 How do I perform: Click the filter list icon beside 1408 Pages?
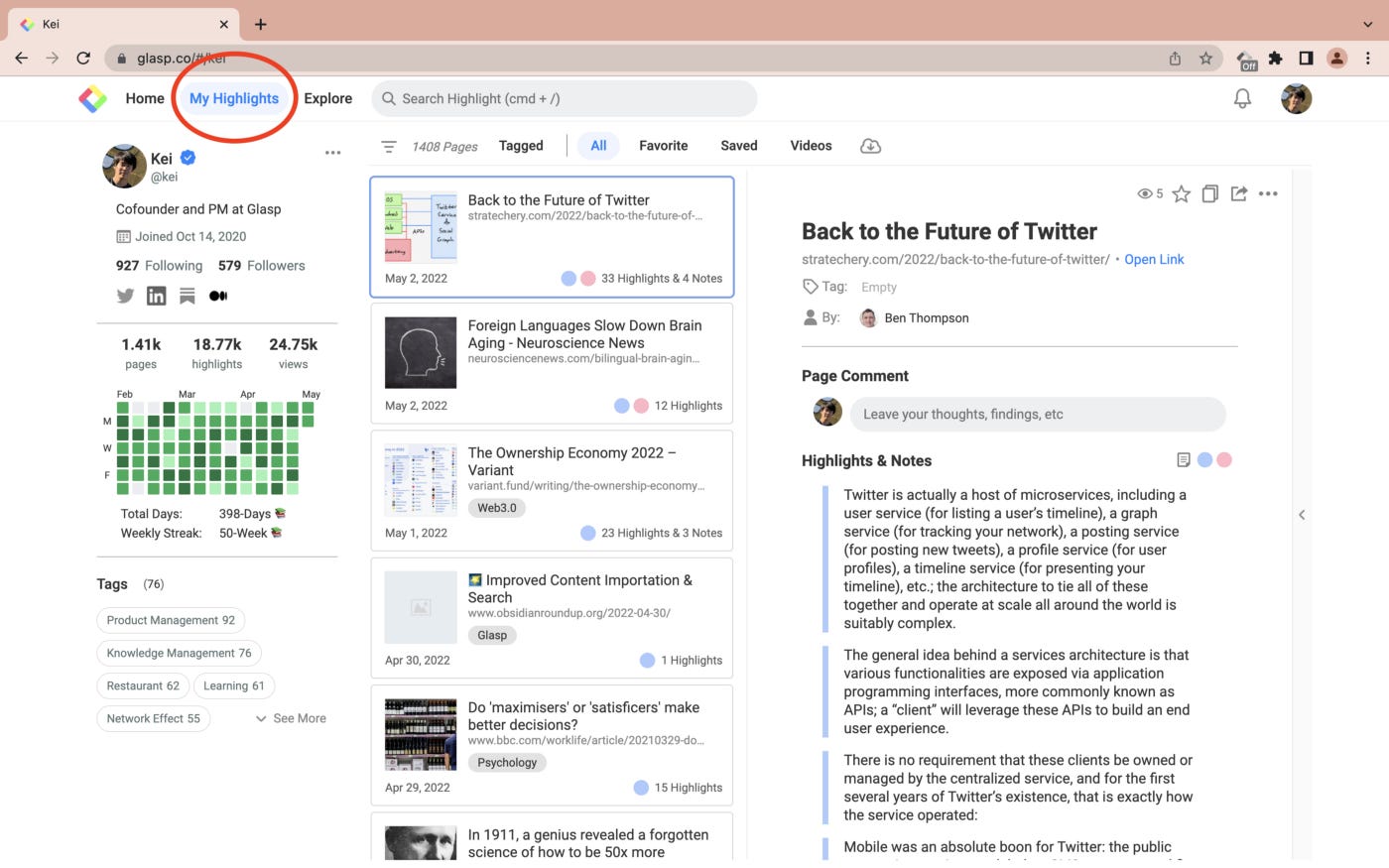389,146
